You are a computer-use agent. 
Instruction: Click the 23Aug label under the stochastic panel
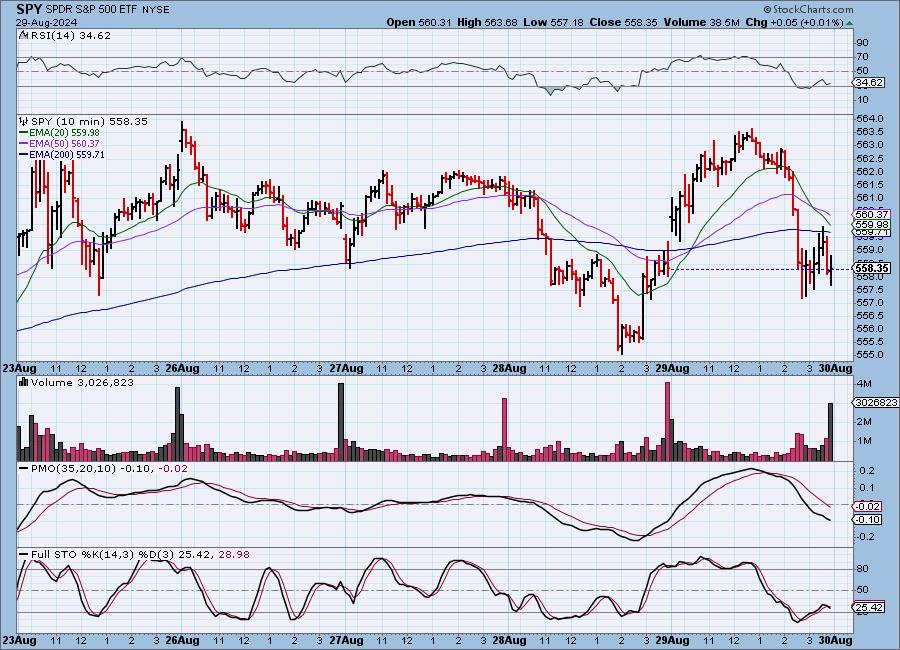(x=19, y=640)
